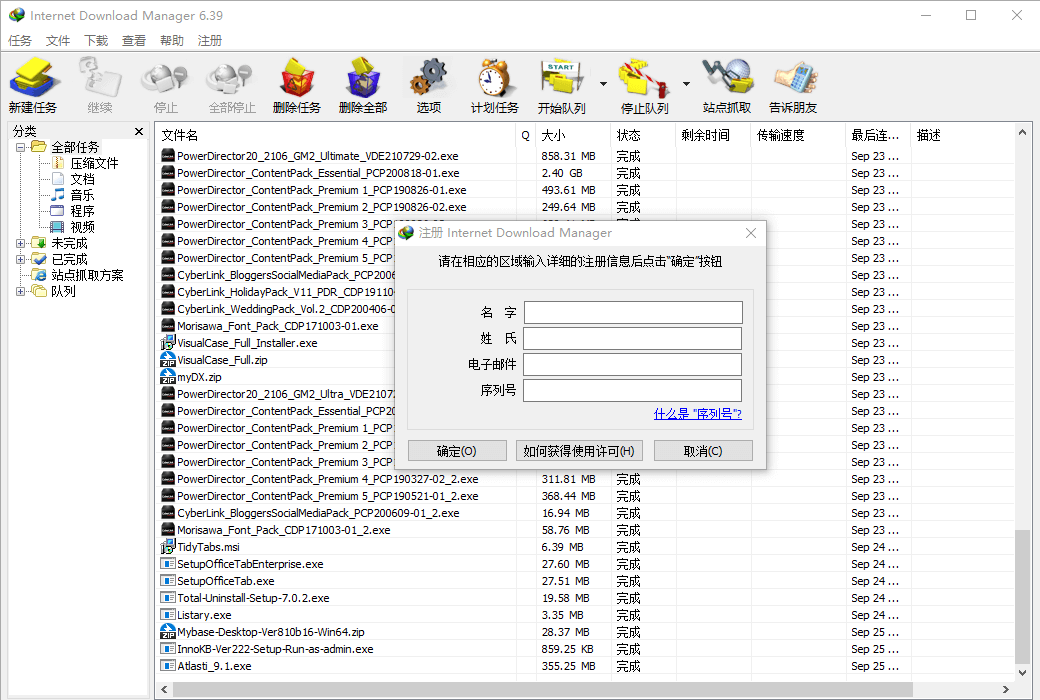The image size is (1040, 700).
Task: Open the Start Queue dropdown arrow
Action: pos(603,84)
